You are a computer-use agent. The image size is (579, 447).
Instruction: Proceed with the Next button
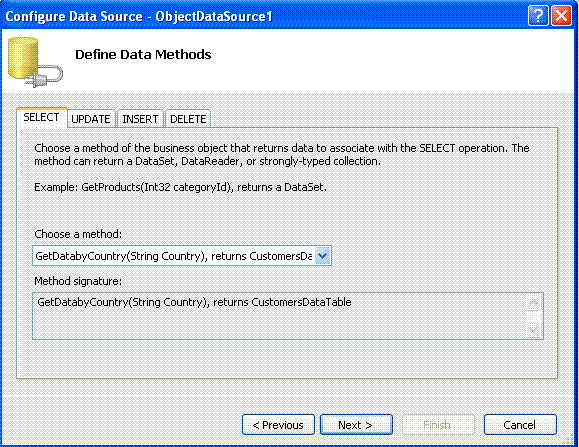[x=356, y=425]
